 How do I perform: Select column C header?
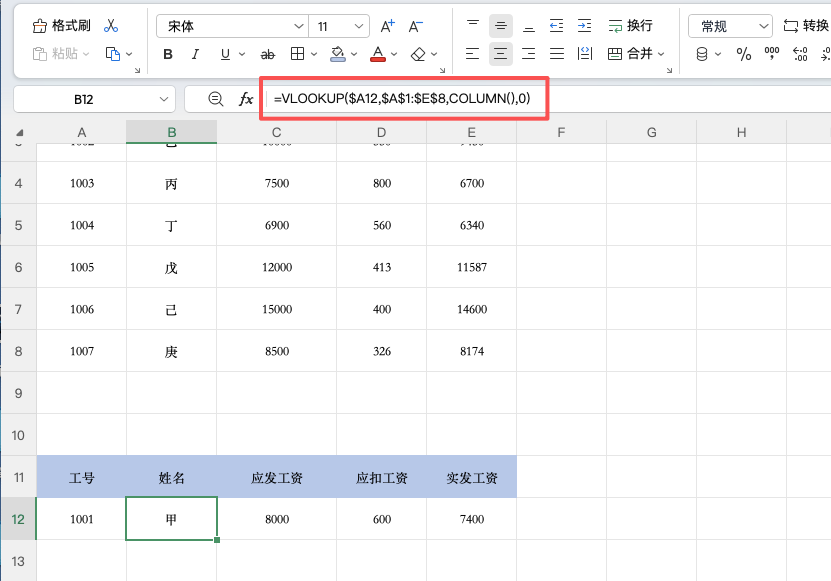coord(277,133)
